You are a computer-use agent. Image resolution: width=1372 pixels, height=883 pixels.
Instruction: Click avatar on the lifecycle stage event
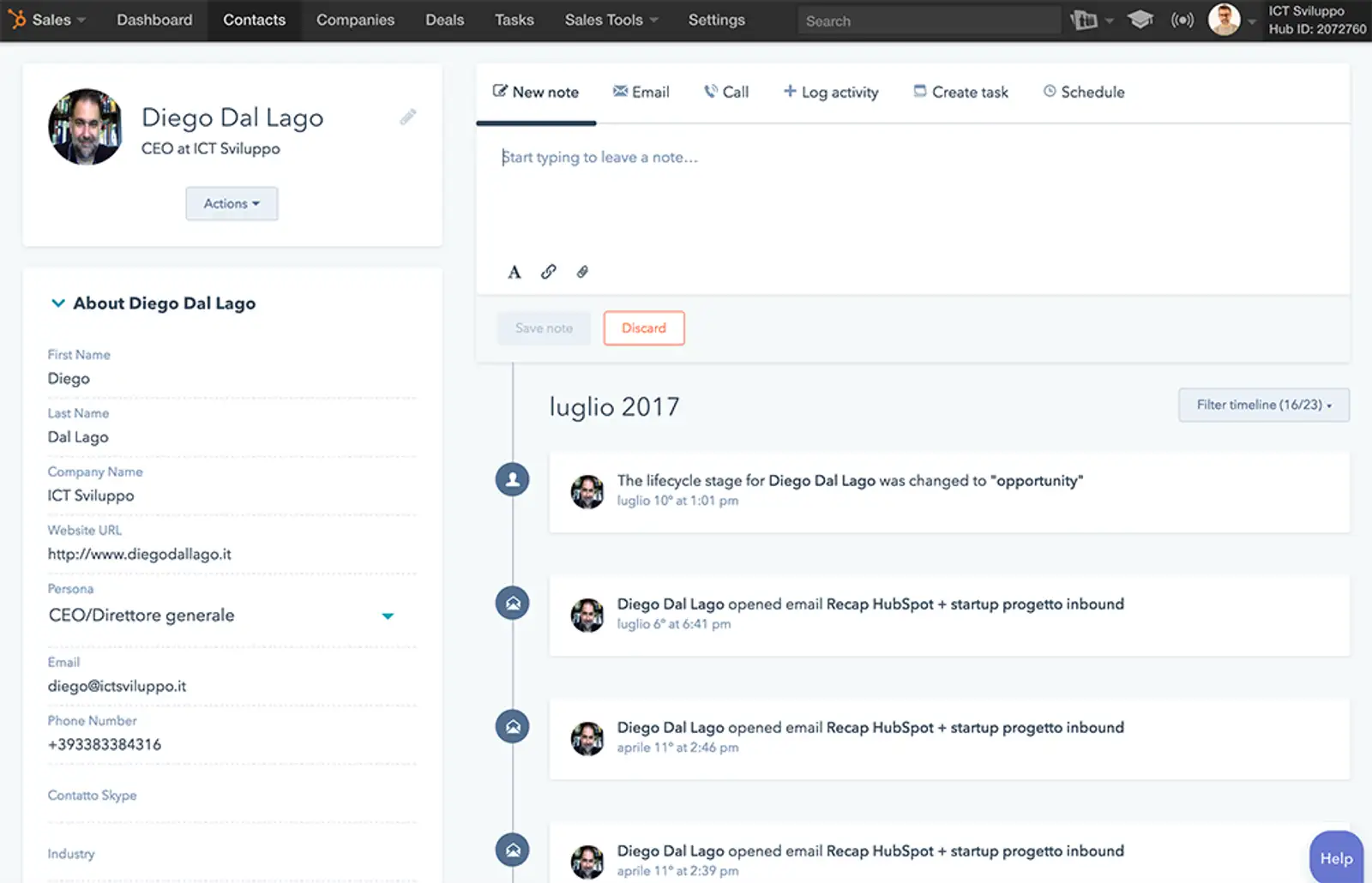587,492
